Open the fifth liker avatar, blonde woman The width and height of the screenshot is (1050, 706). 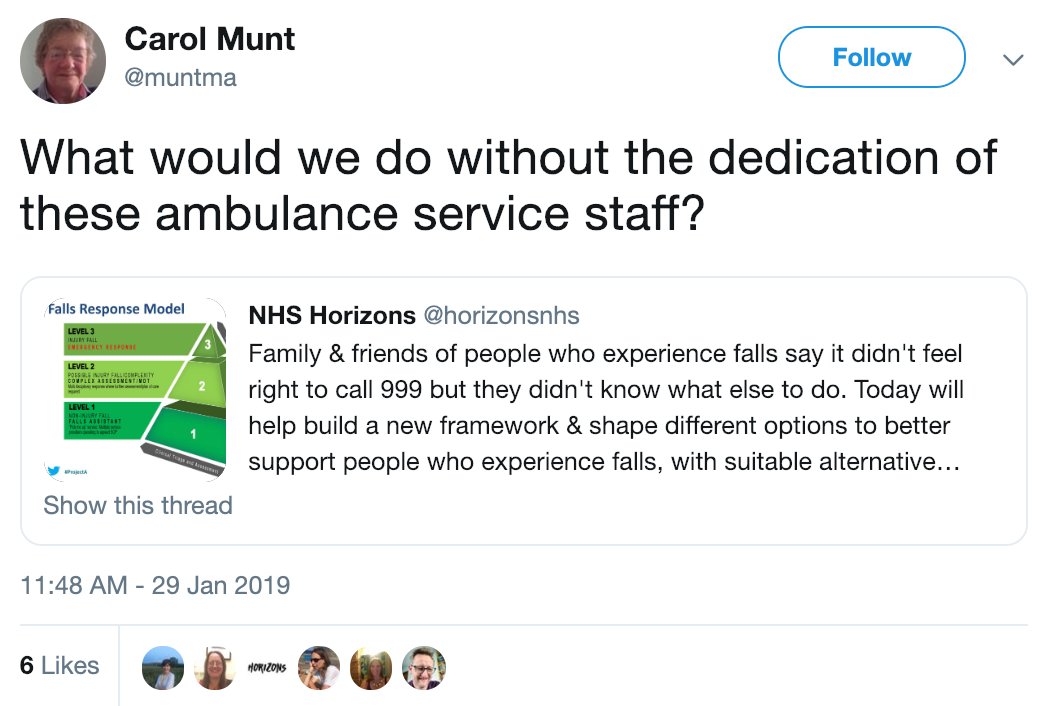[371, 668]
